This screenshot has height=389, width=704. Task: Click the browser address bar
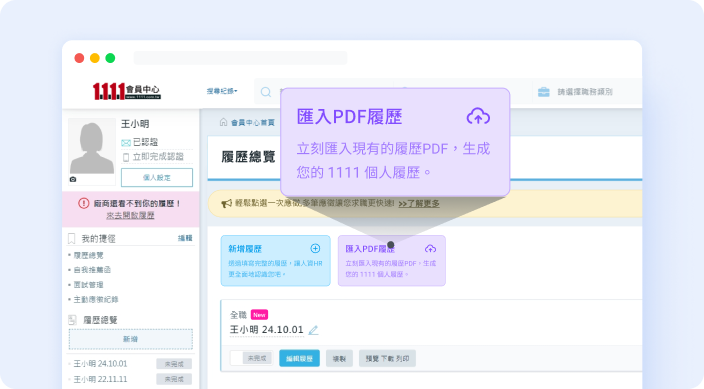(x=240, y=58)
